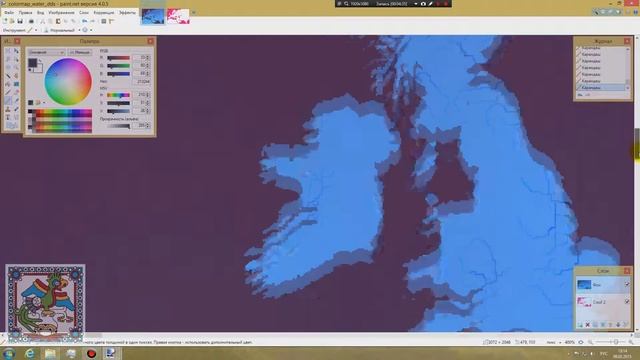Image resolution: width=640 pixels, height=360 pixels.
Task: Select the Ellipse Select tool
Action: (x=8, y=67)
